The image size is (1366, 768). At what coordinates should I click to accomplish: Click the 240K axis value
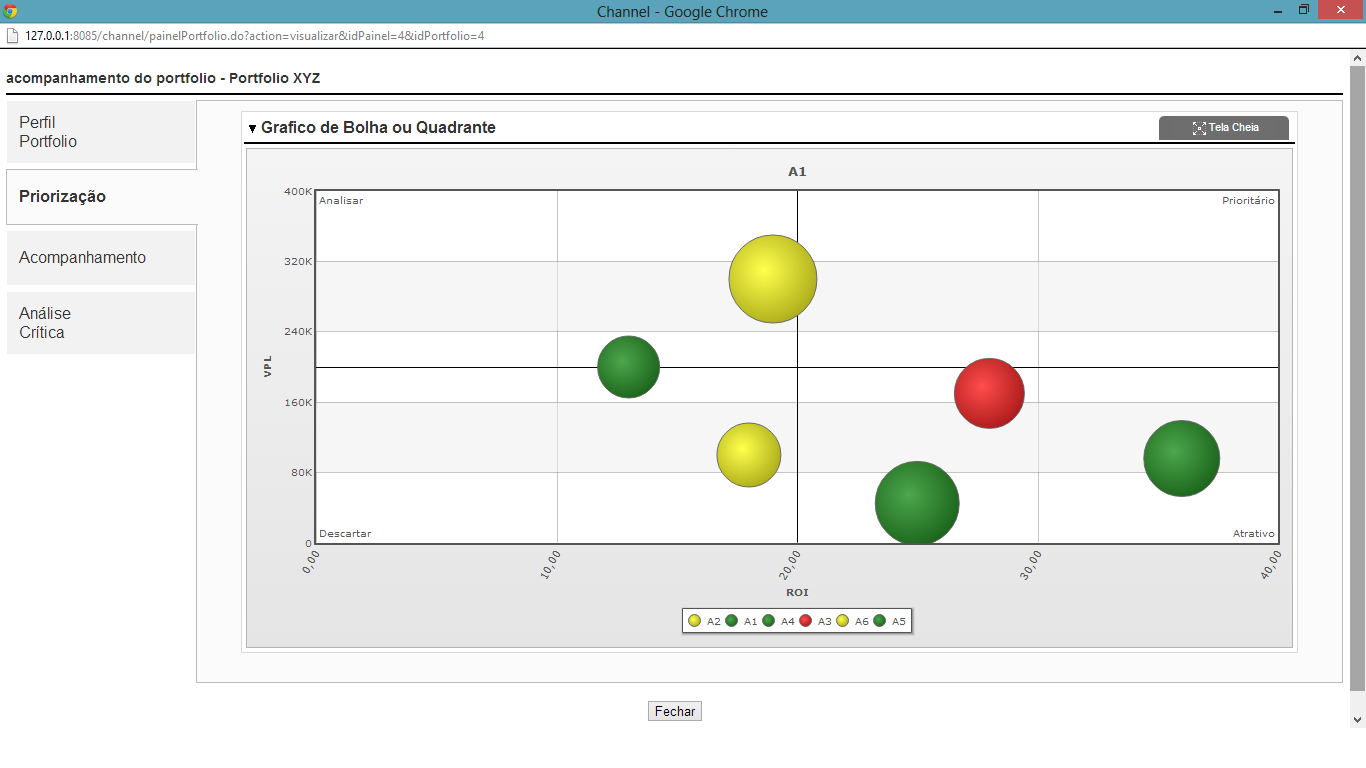[298, 332]
